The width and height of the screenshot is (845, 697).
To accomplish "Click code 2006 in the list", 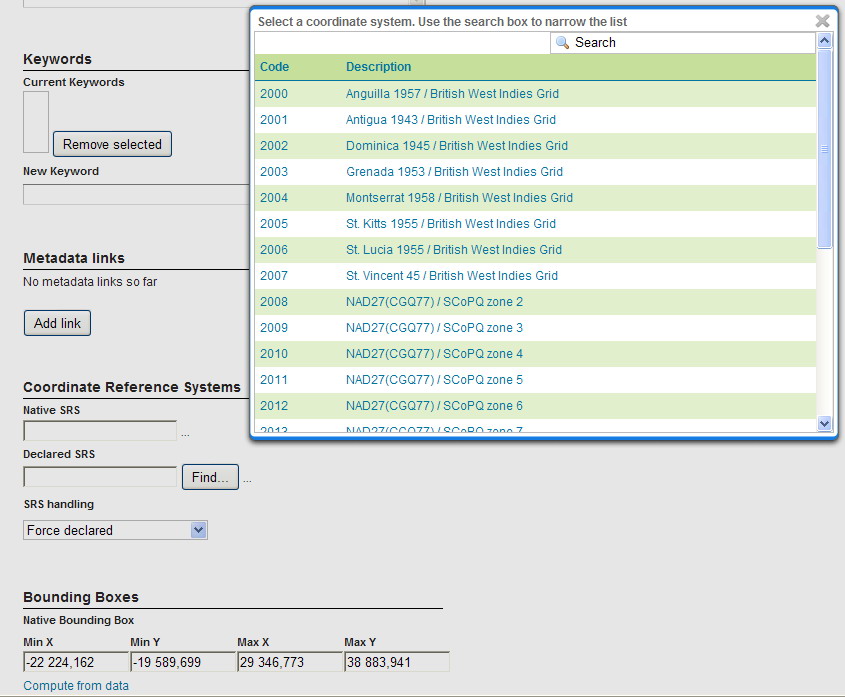I will [x=274, y=250].
